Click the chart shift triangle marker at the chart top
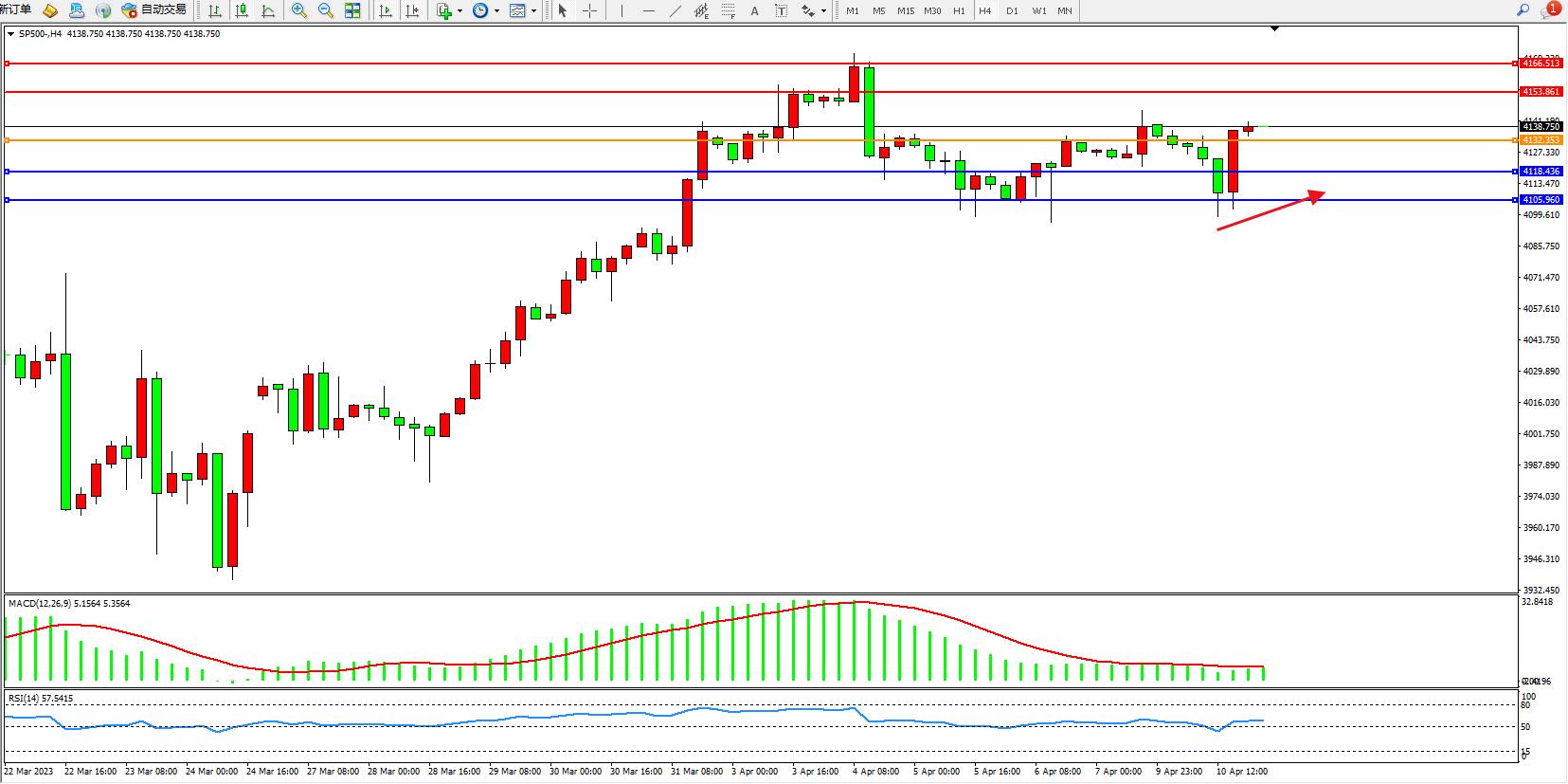The width and height of the screenshot is (1568, 784). coord(1274,28)
